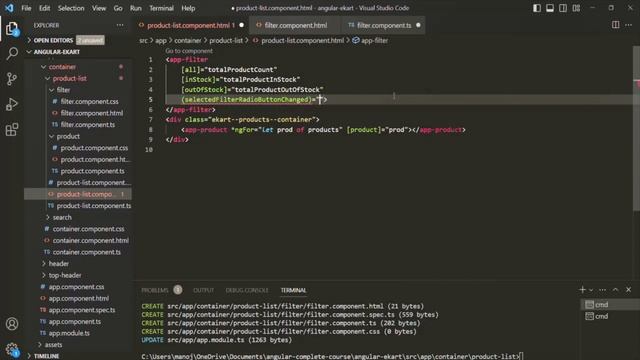This screenshot has height=360, width=640.
Task: Click product-list folder in breadcrumb
Action: [x=226, y=40]
